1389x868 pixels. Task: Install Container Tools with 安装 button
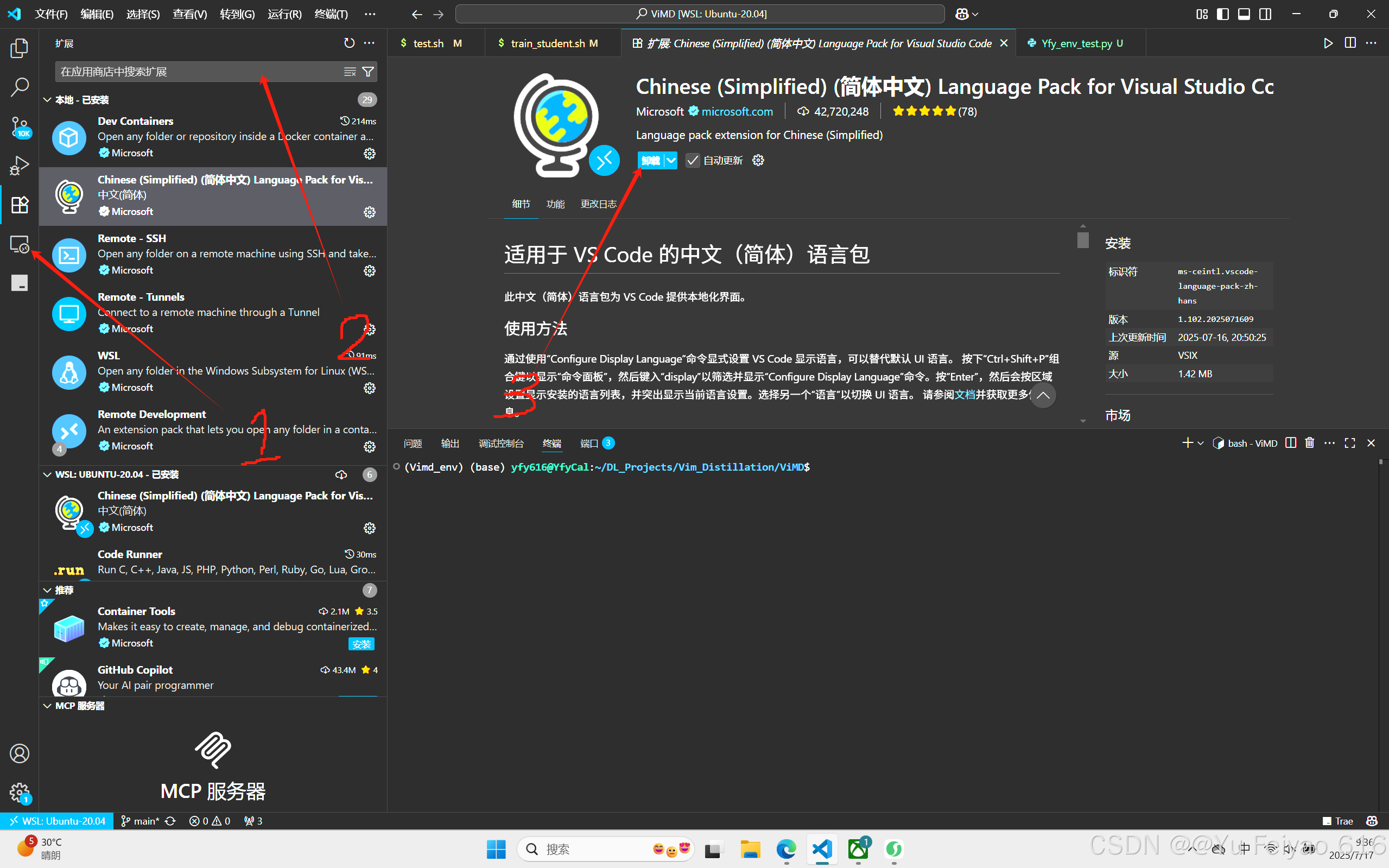click(361, 644)
